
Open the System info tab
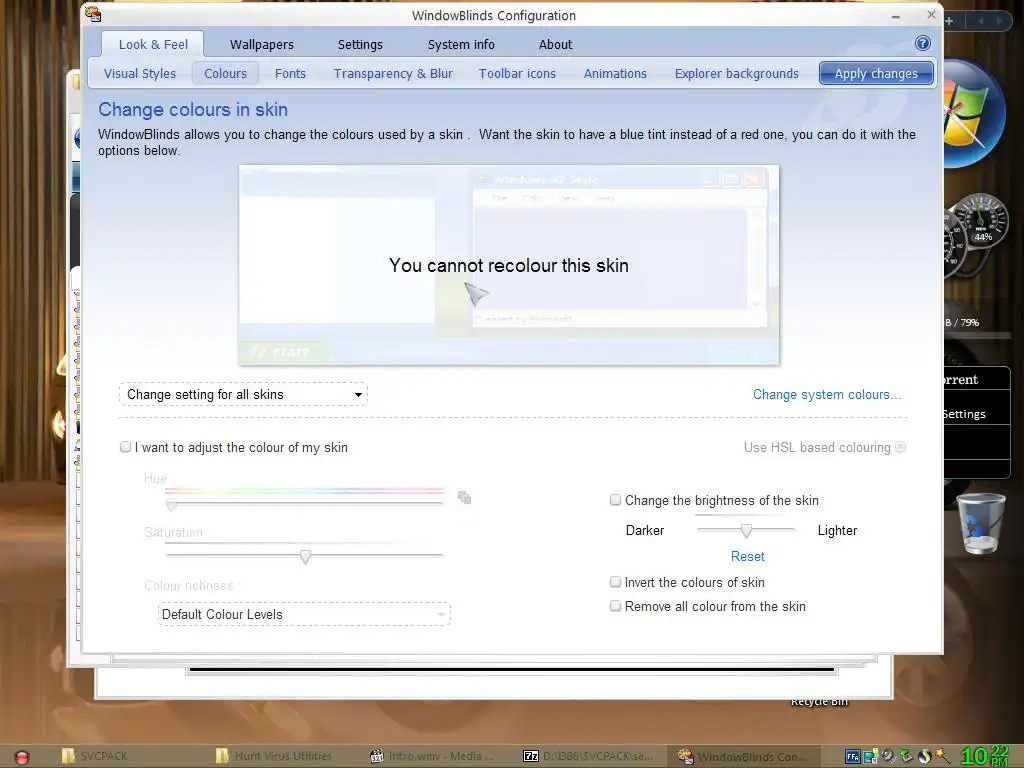(461, 44)
